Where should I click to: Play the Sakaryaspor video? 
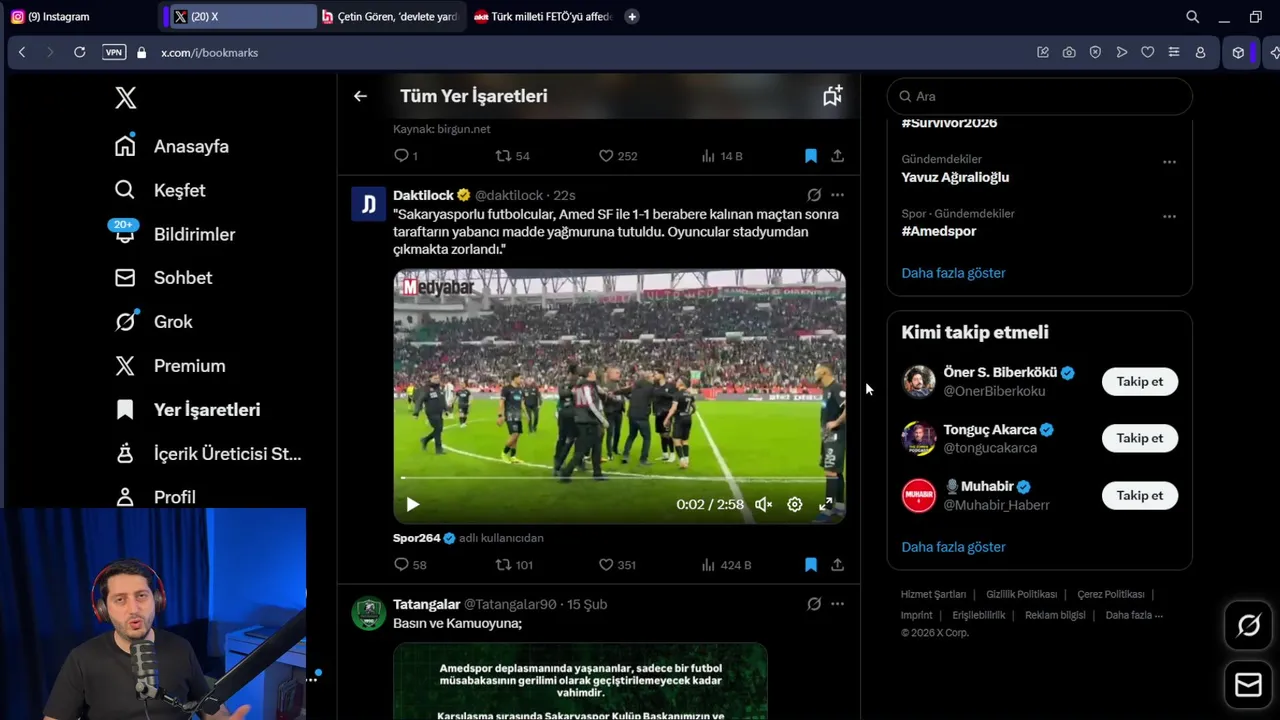[x=412, y=505]
